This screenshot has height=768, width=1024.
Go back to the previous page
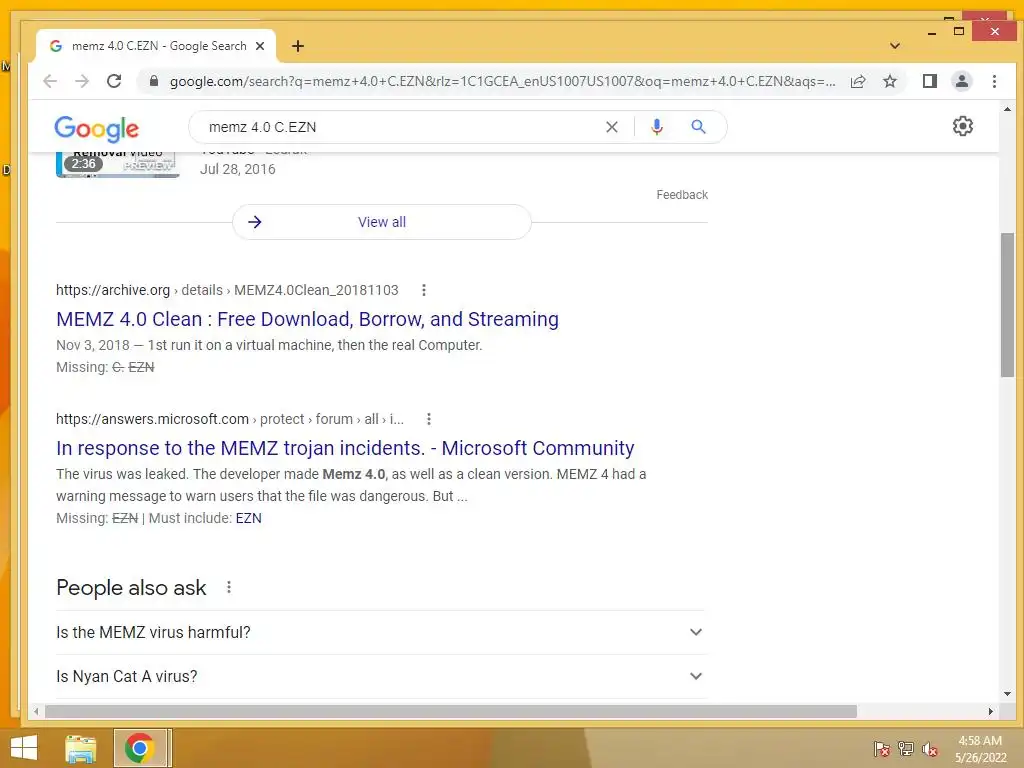click(x=50, y=81)
